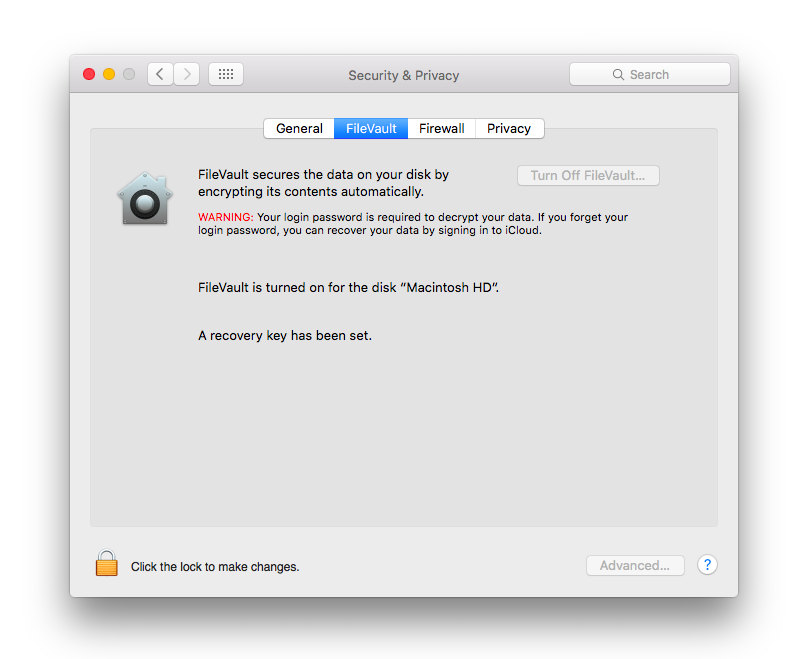Click the FileVault house safe icon

point(145,198)
